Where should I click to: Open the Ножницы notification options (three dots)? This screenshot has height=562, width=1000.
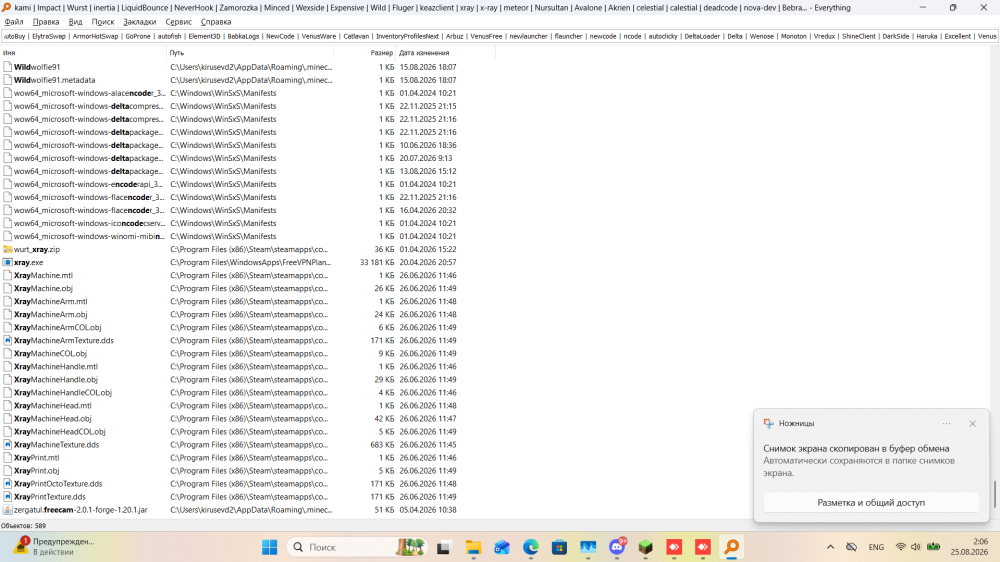946,424
